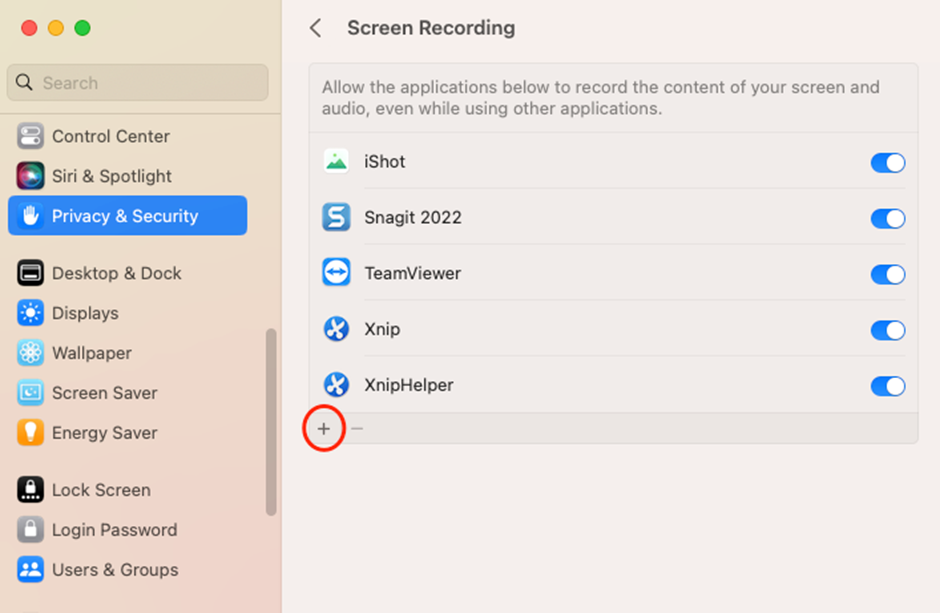Toggle TeamViewer screen recording permission
Viewport: 940px width, 613px height.
887,274
